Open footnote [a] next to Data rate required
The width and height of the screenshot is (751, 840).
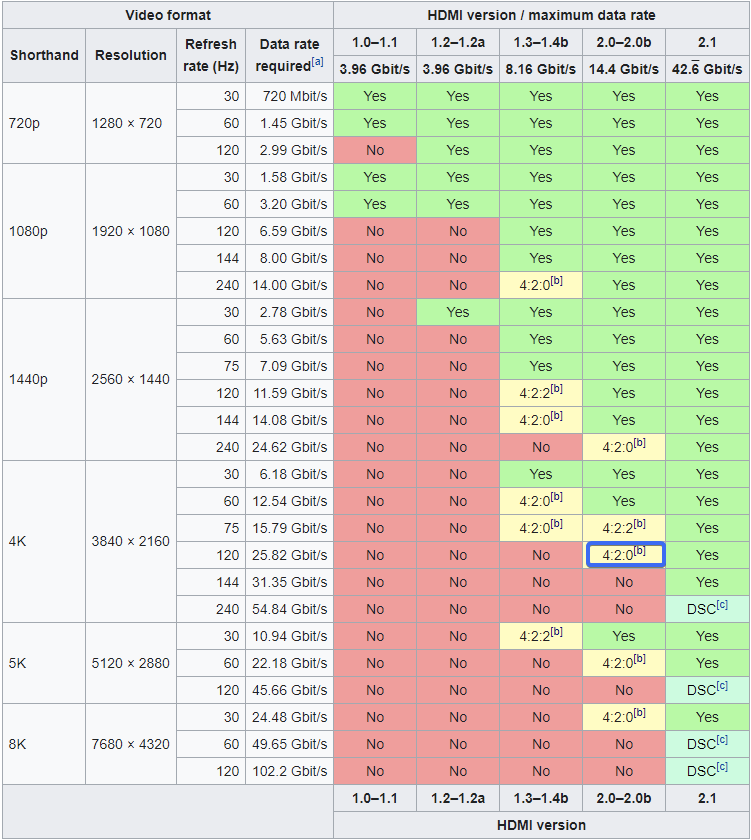click(x=318, y=62)
